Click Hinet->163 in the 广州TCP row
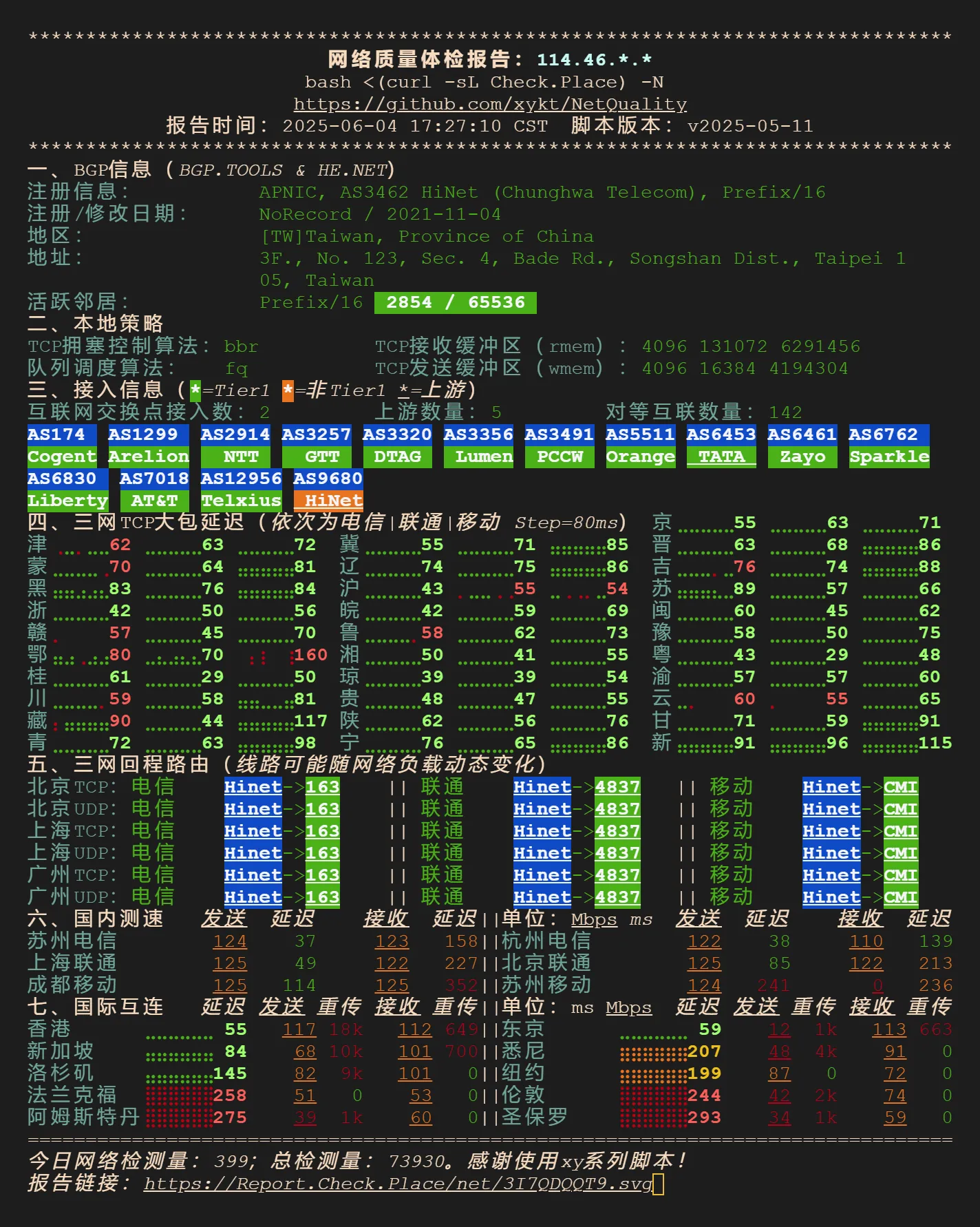This screenshot has height=1227, width=980. tap(282, 875)
